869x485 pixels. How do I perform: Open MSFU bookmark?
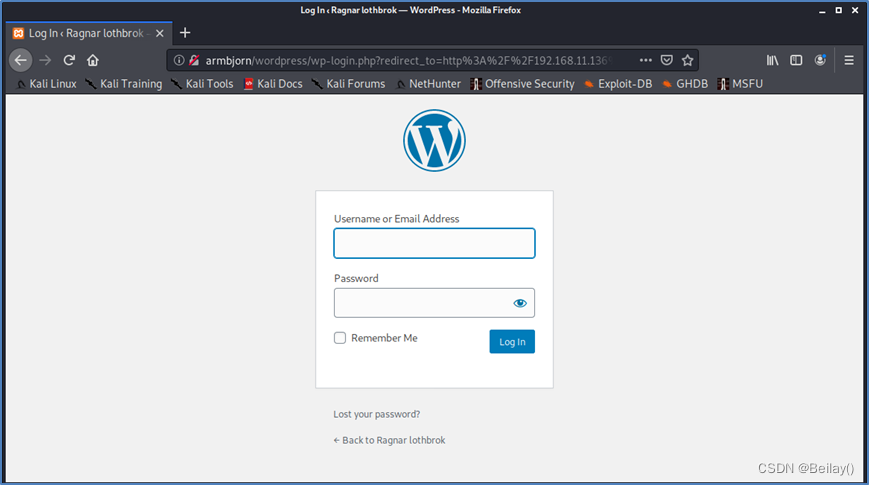740,84
